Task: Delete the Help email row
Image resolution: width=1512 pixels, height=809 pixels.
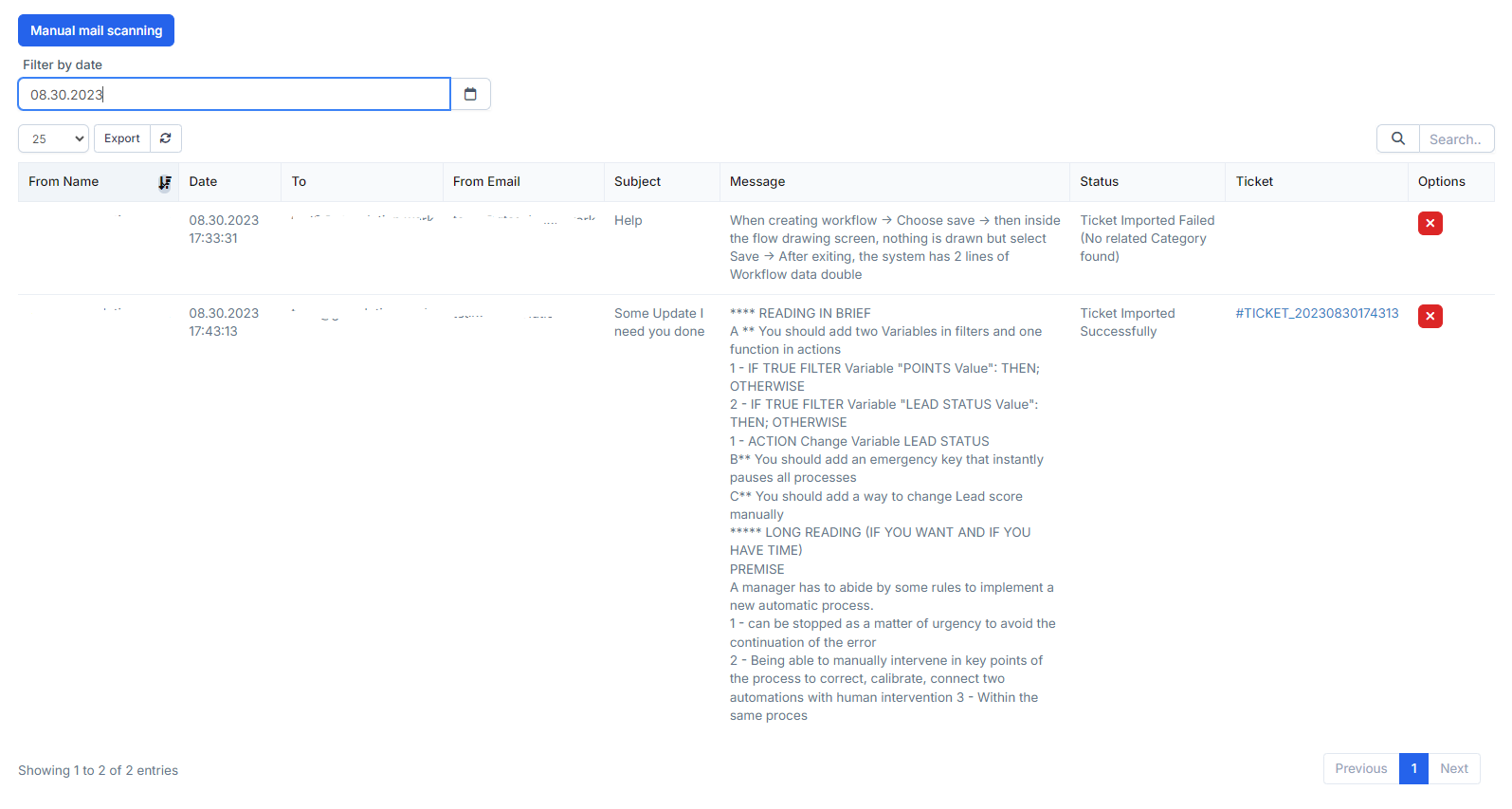Action: (1430, 223)
